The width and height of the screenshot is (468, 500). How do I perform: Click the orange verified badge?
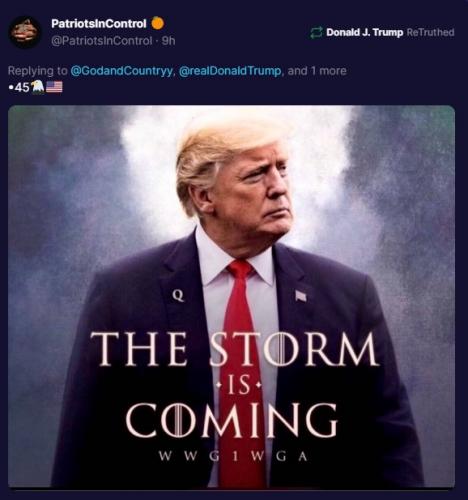pyautogui.click(x=158, y=23)
